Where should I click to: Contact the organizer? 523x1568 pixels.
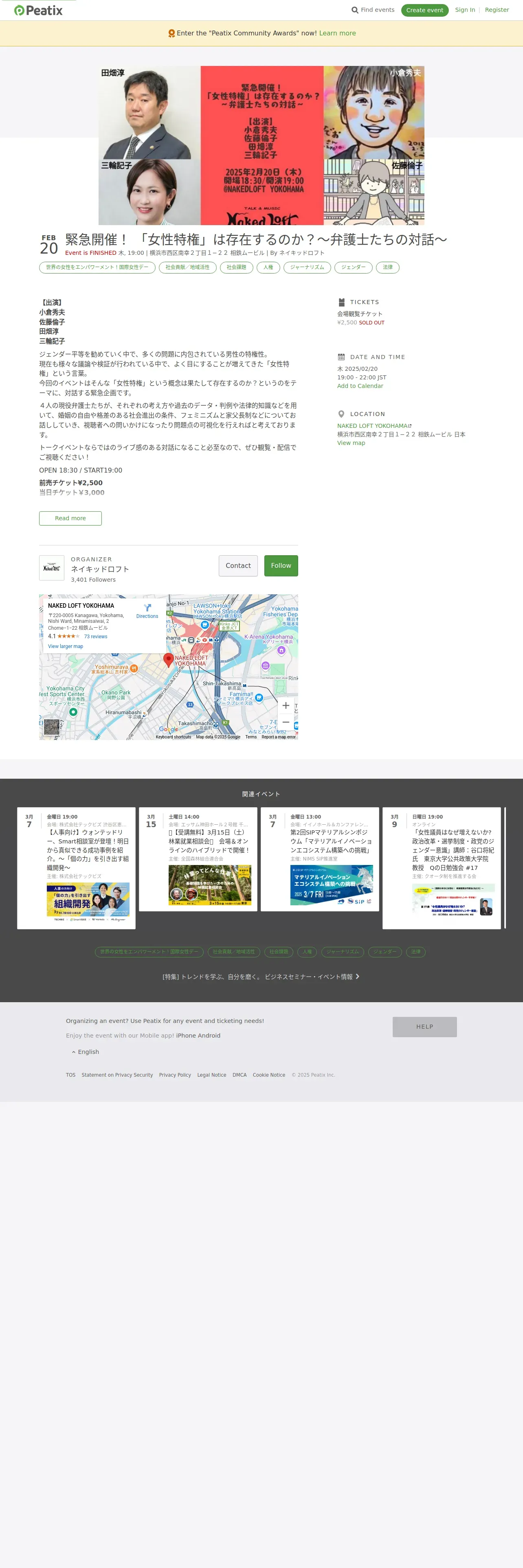tap(238, 566)
